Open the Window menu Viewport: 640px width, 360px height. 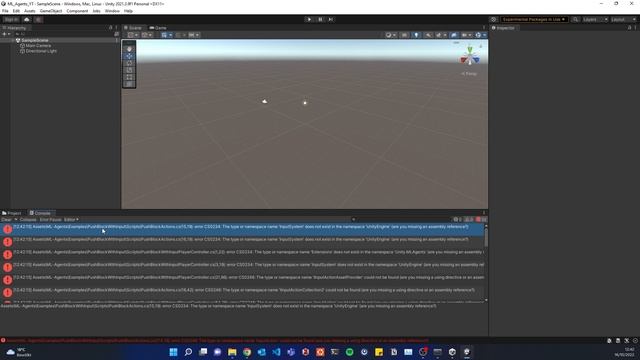[x=112, y=11]
